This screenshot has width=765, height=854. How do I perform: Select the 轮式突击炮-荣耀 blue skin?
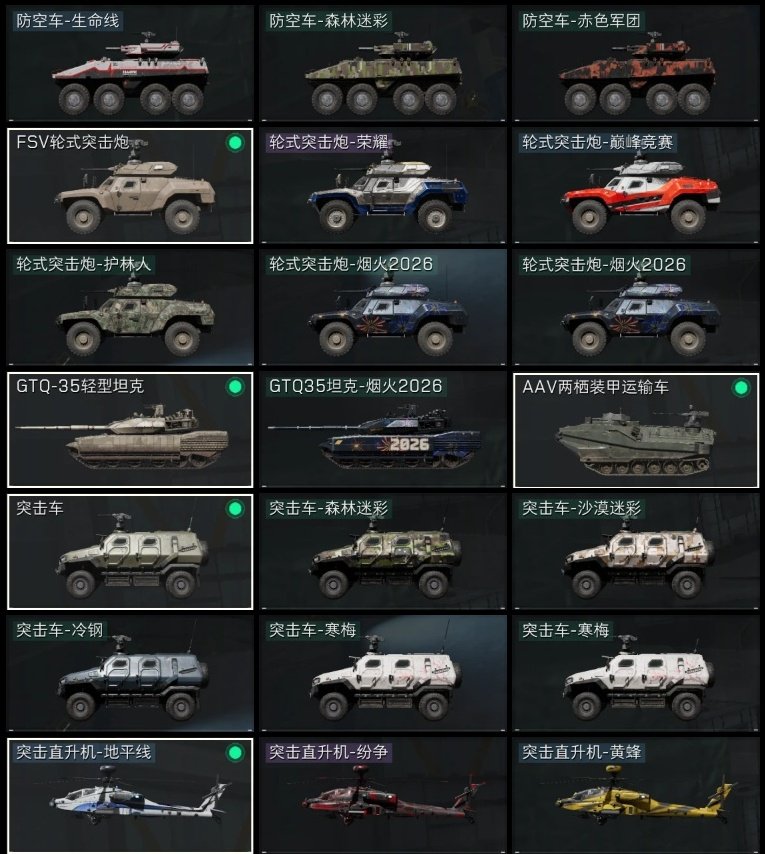pyautogui.click(x=383, y=185)
